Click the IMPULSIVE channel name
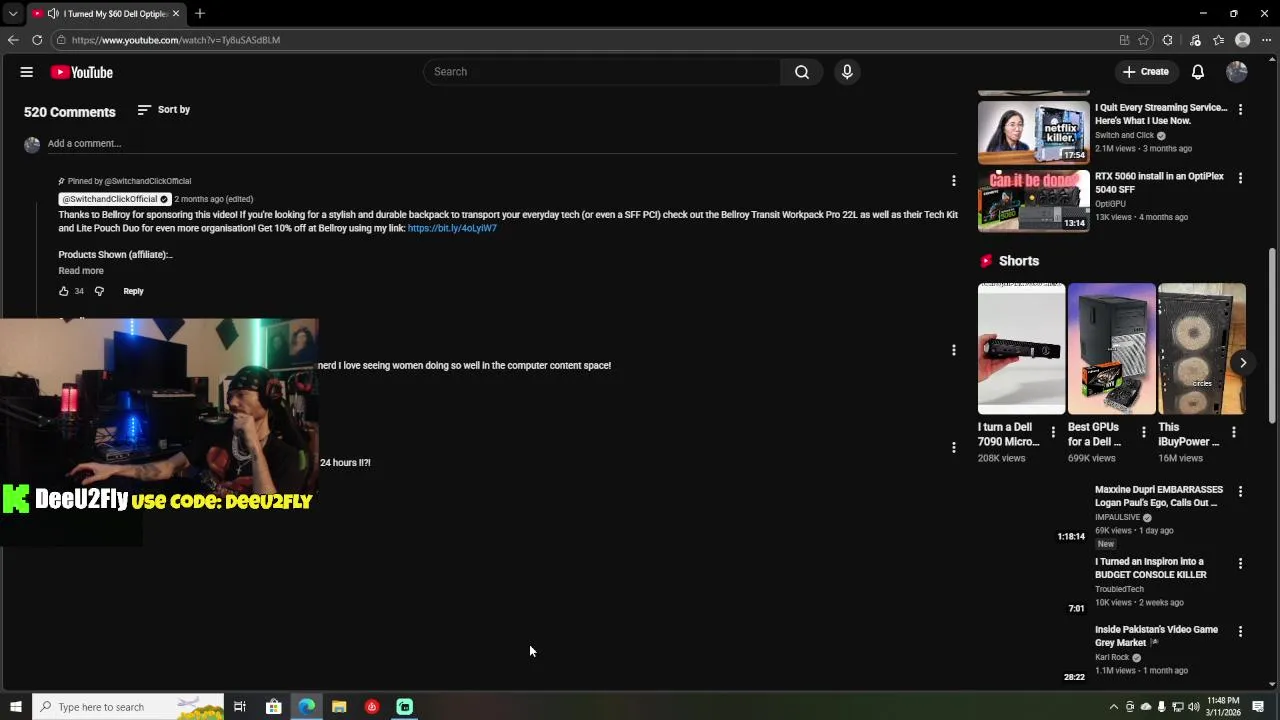This screenshot has height=720, width=1280. tap(1118, 518)
